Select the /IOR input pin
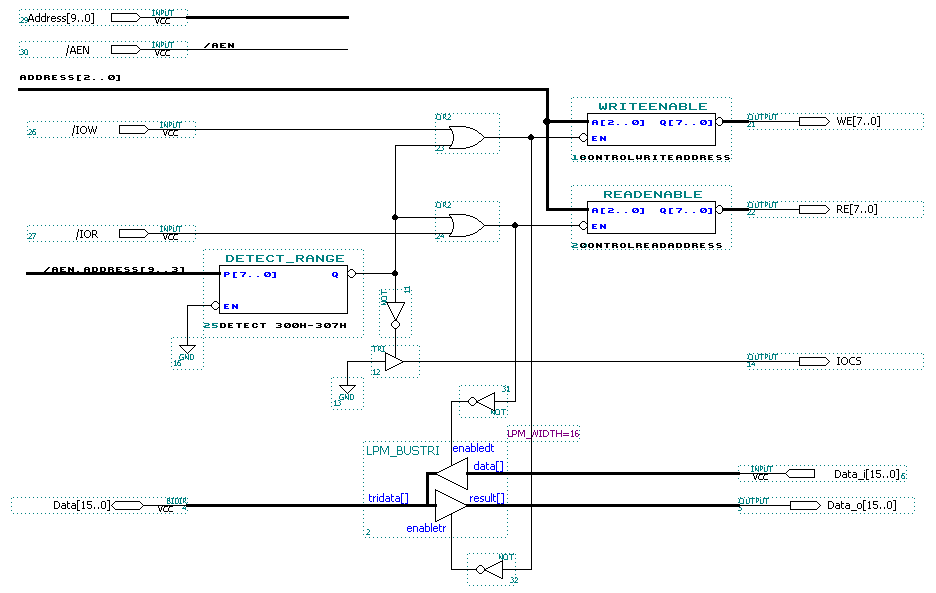 [133, 234]
